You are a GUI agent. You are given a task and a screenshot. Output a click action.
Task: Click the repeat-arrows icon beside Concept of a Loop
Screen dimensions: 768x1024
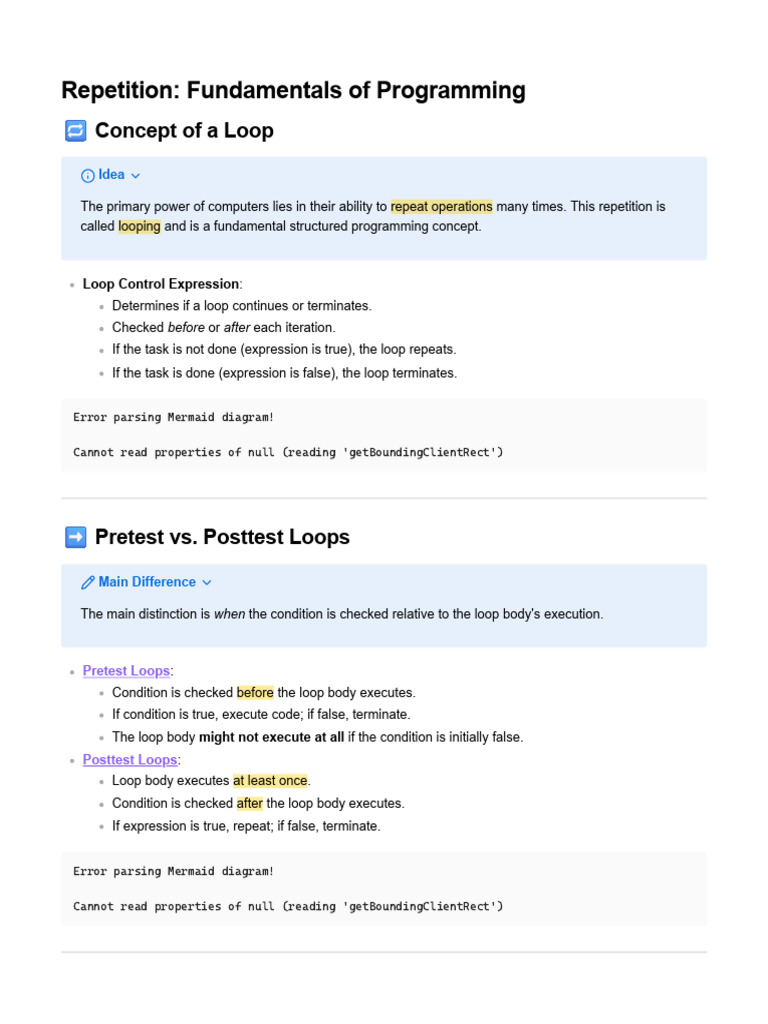click(x=75, y=131)
